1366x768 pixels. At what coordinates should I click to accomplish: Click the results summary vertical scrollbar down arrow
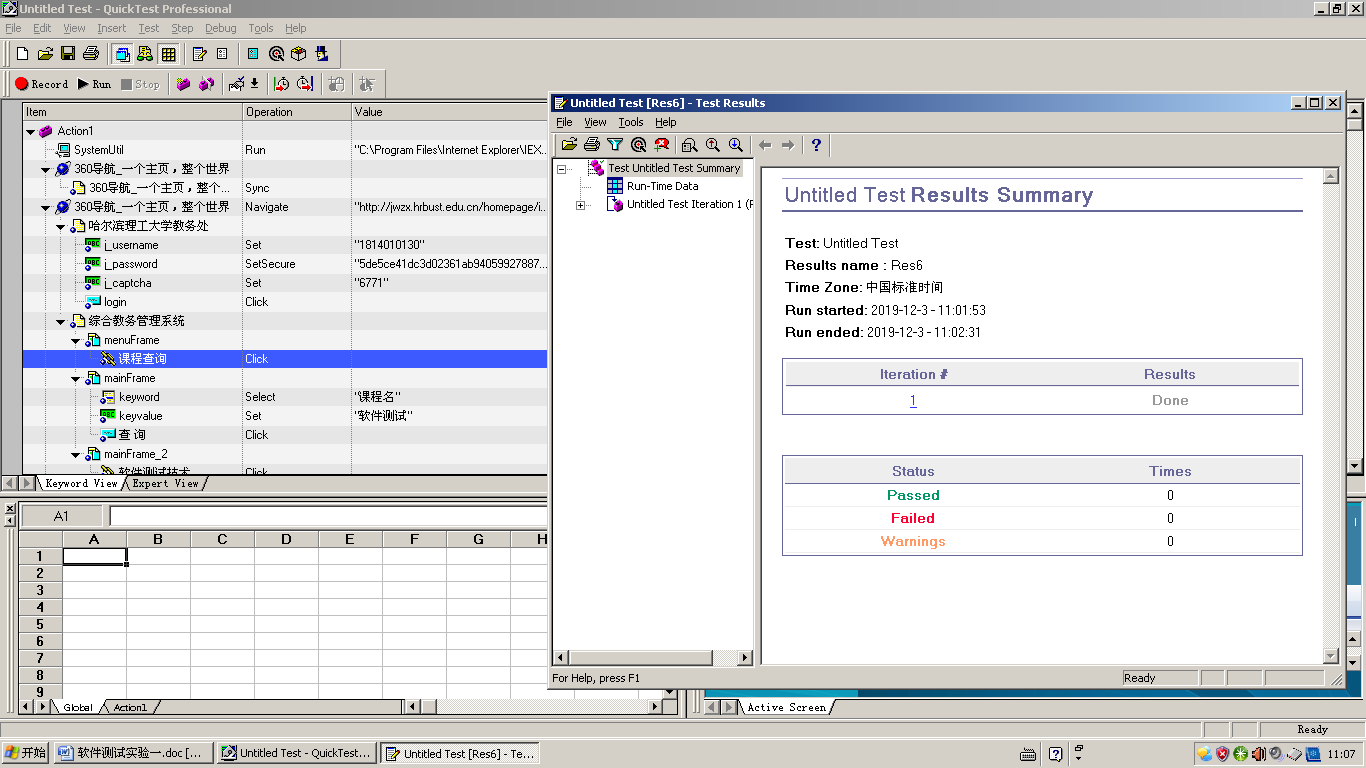[x=1330, y=656]
